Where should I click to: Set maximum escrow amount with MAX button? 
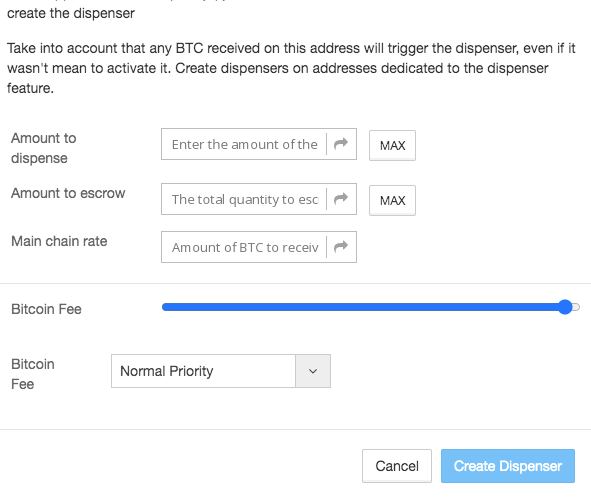tap(392, 200)
